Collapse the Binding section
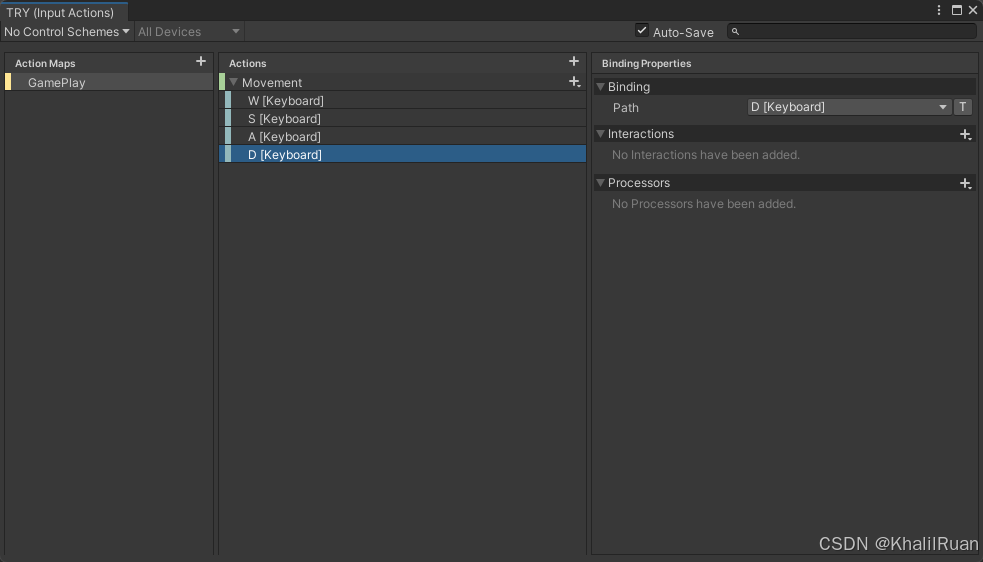This screenshot has height=562, width=983. click(600, 87)
